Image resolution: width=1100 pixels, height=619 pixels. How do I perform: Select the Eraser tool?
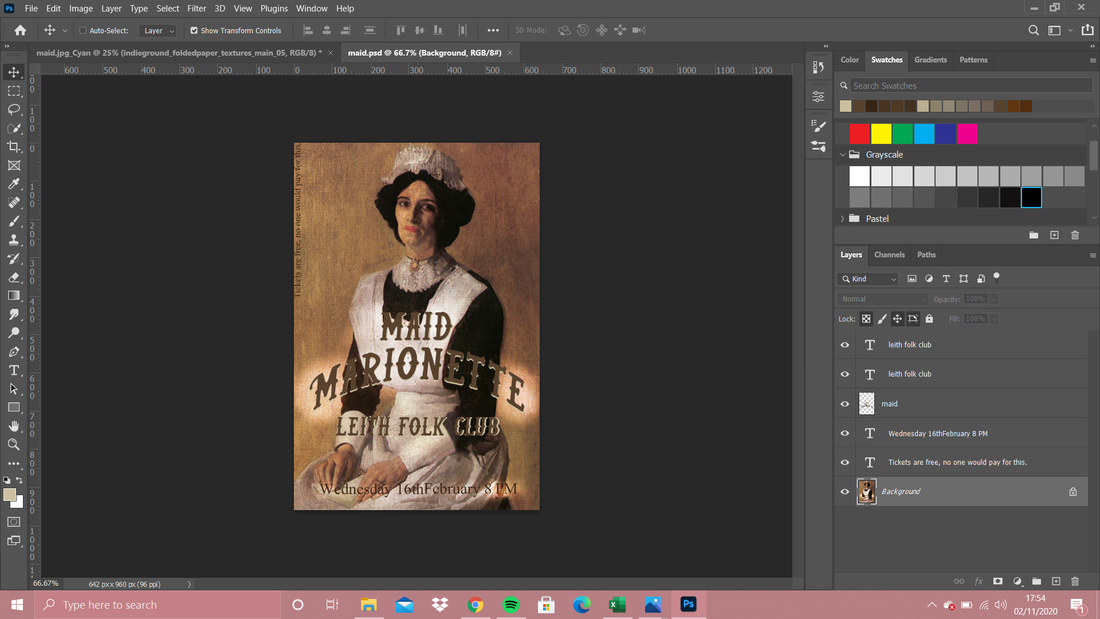click(x=14, y=277)
